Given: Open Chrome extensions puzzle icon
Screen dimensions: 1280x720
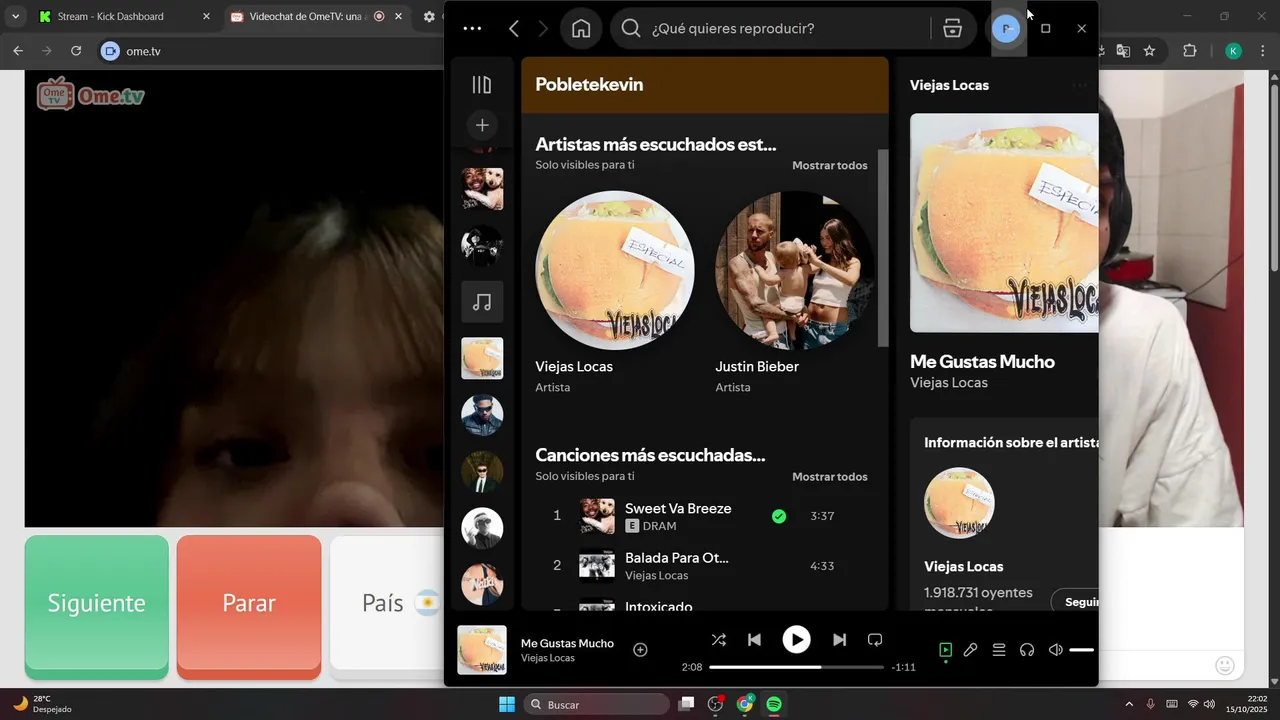Looking at the screenshot, I should (x=1190, y=51).
